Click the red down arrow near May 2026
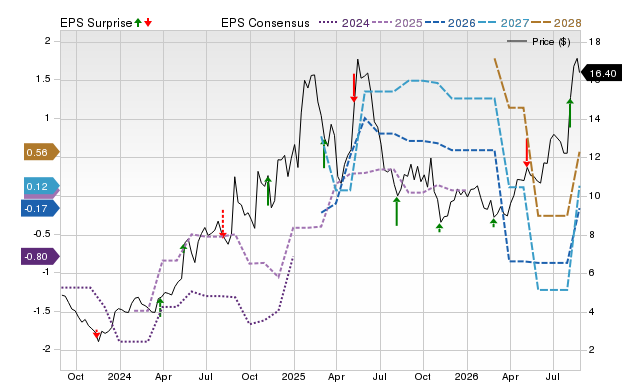The image size is (640, 382). 527,153
